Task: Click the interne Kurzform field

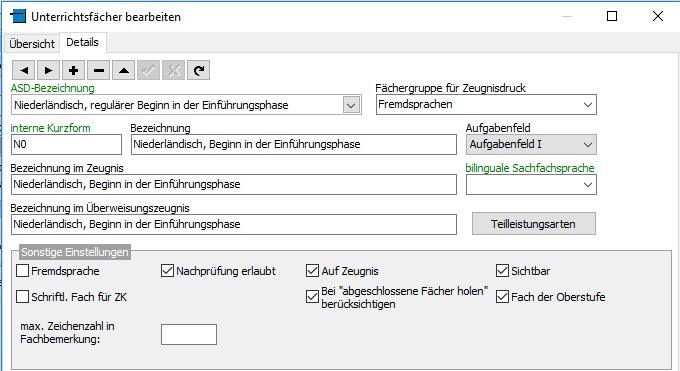Action: (x=66, y=144)
